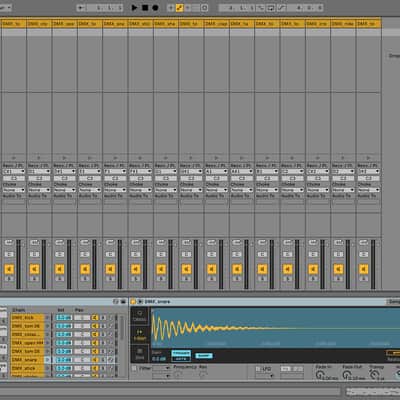Image resolution: width=400 pixels, height=400 pixels.
Task: Mute the DMX_open HH chain speaker icon
Action: tap(95, 343)
